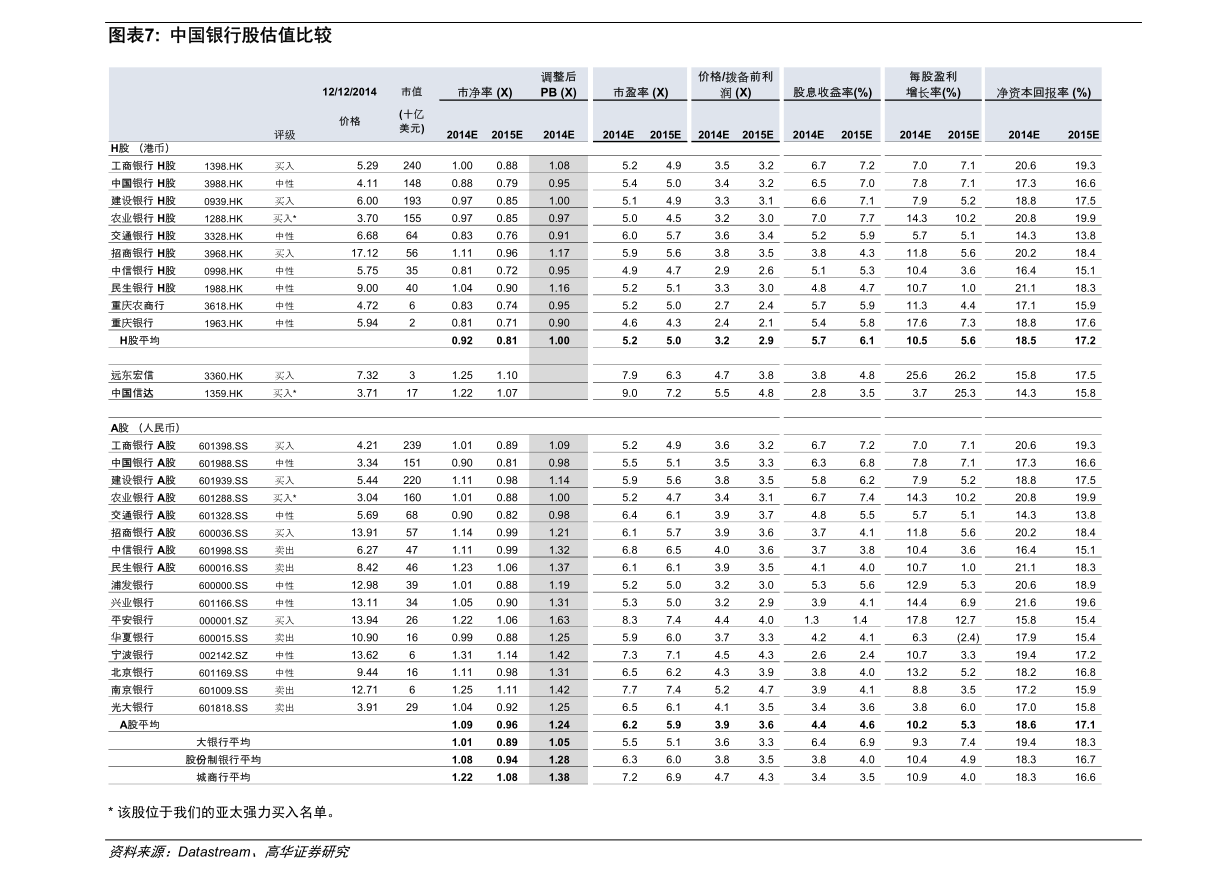
Task: Select the 调整后 PB (X) header
Action: pos(558,85)
